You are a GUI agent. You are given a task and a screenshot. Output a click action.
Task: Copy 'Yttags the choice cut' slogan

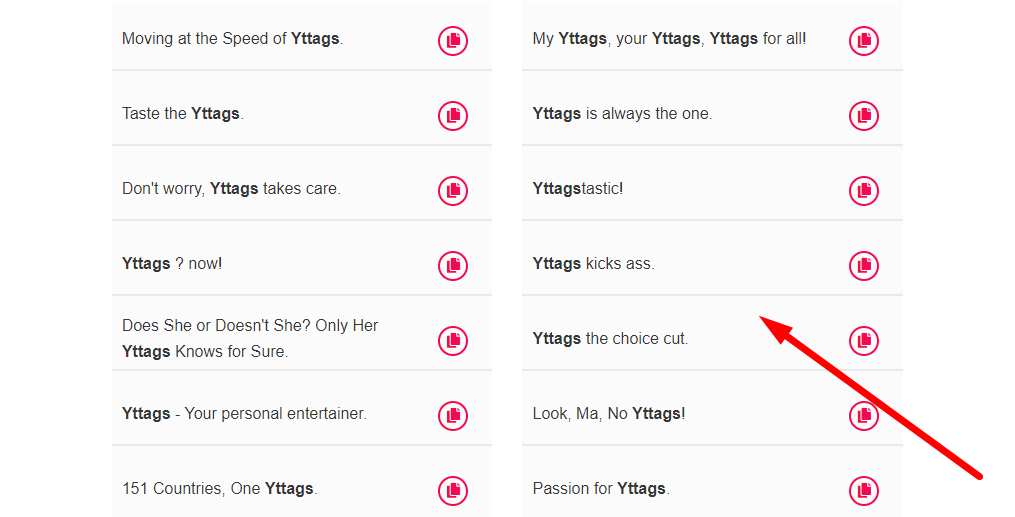[864, 341]
